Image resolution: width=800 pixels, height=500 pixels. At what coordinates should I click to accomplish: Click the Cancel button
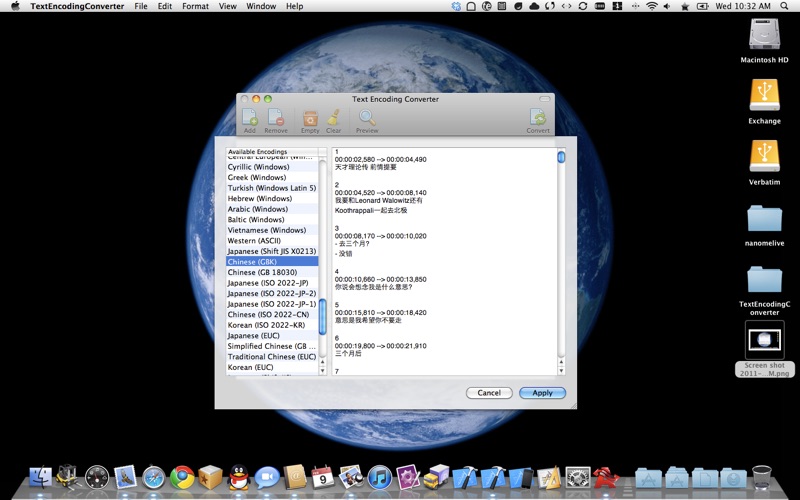coord(489,393)
